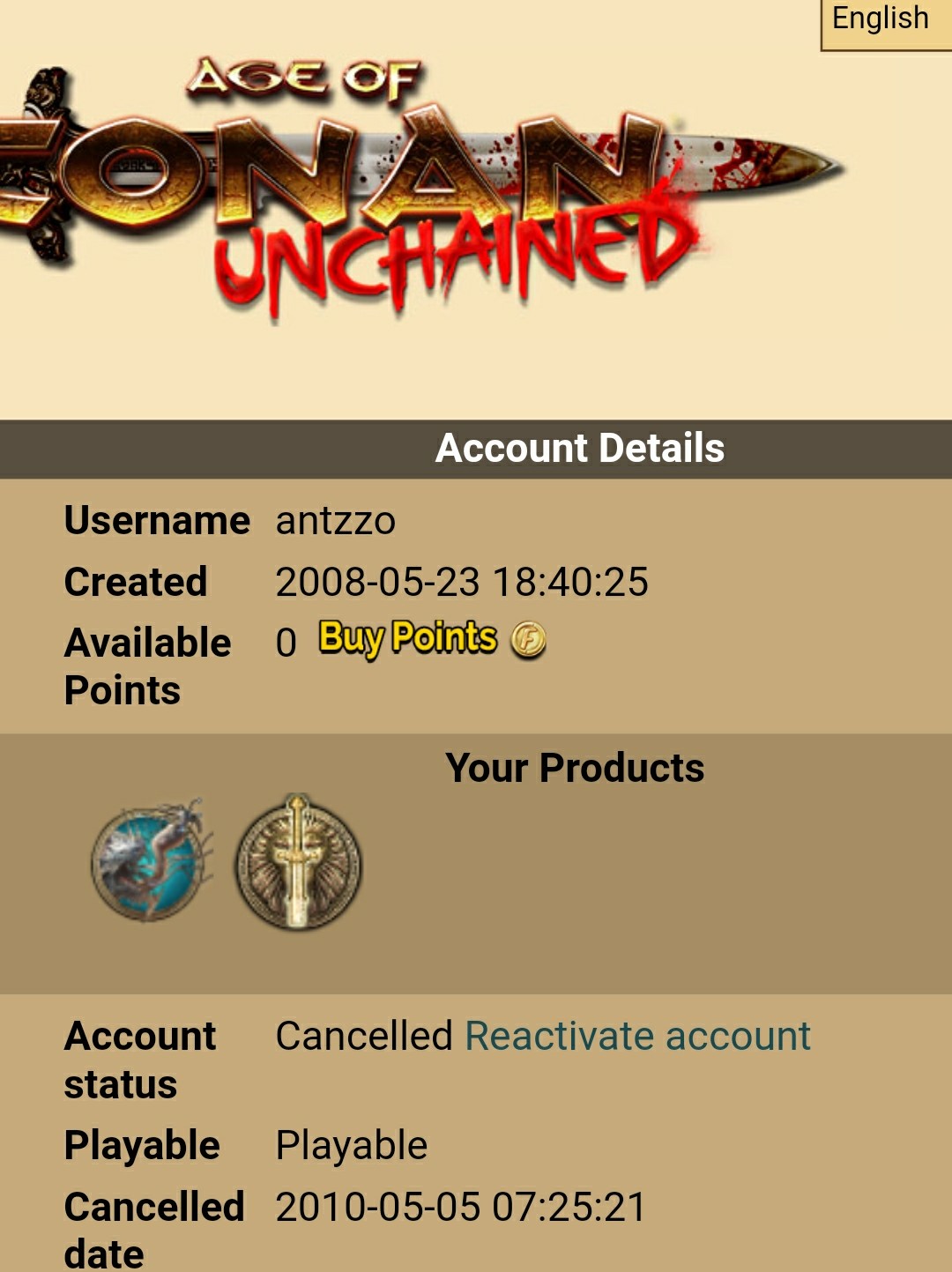
Task: Click the Reactivate account link
Action: click(x=637, y=1036)
